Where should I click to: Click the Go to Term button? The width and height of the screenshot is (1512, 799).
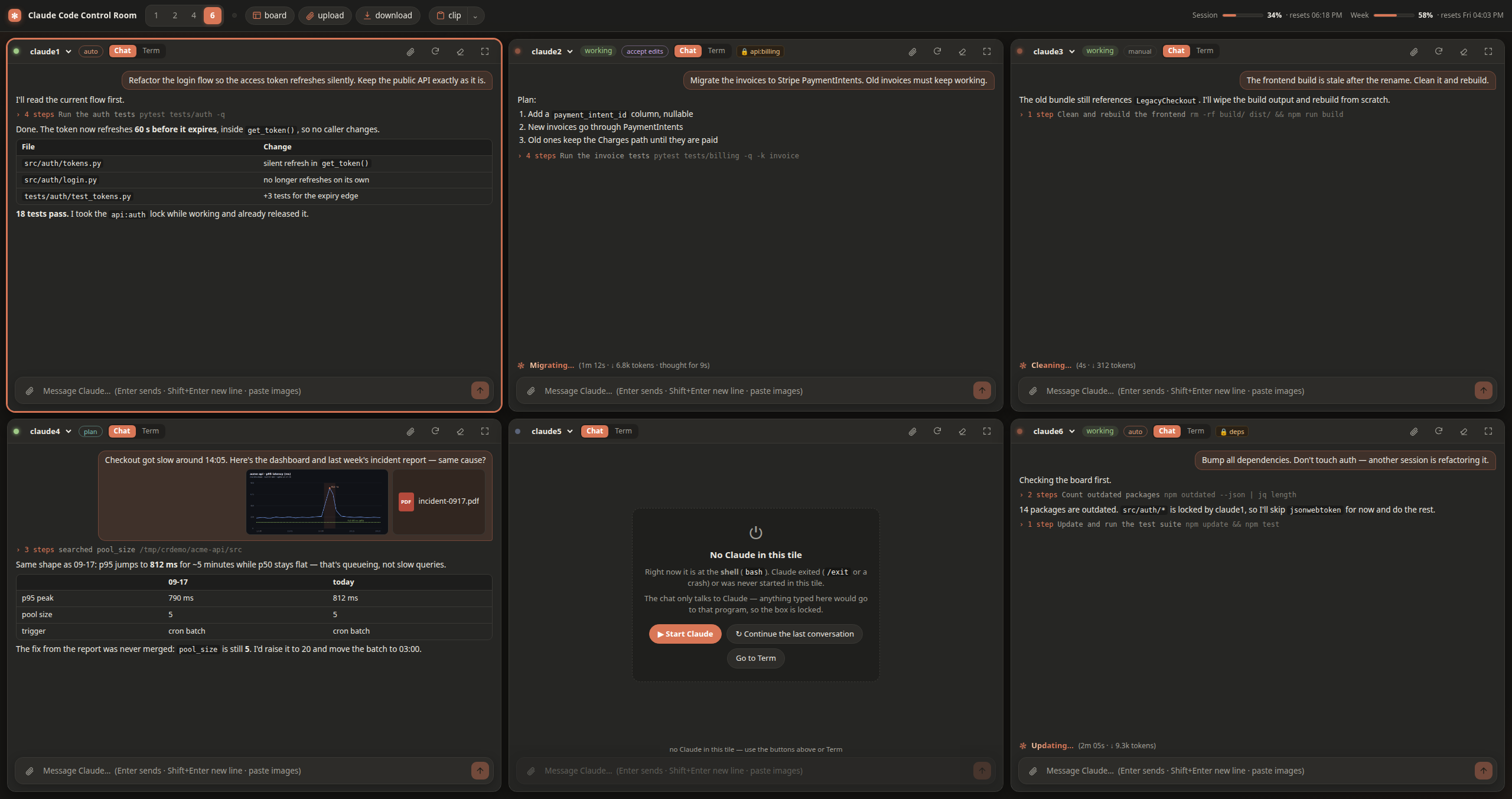pos(756,658)
